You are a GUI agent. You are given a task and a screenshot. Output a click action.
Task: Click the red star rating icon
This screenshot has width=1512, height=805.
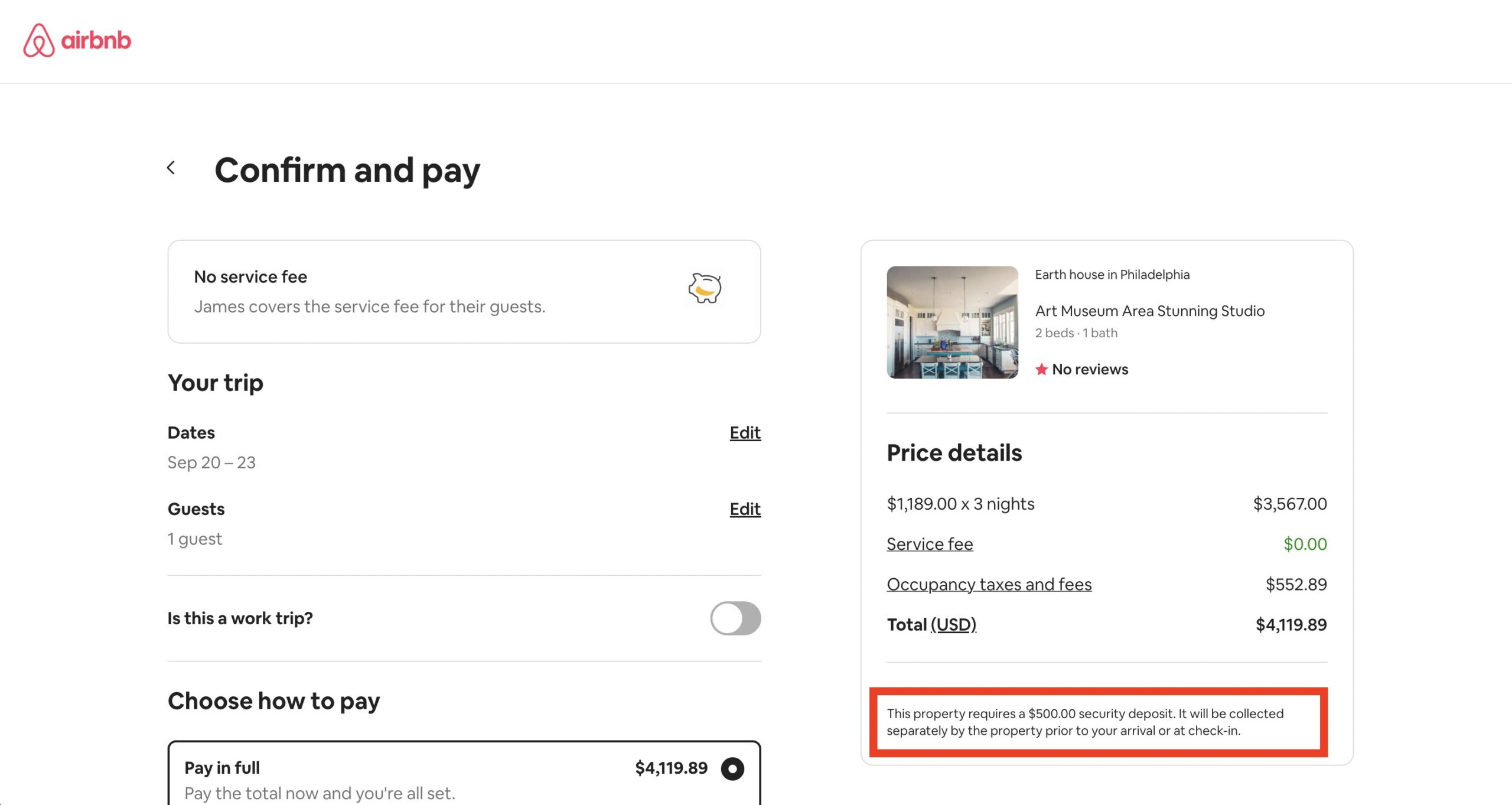coord(1041,369)
